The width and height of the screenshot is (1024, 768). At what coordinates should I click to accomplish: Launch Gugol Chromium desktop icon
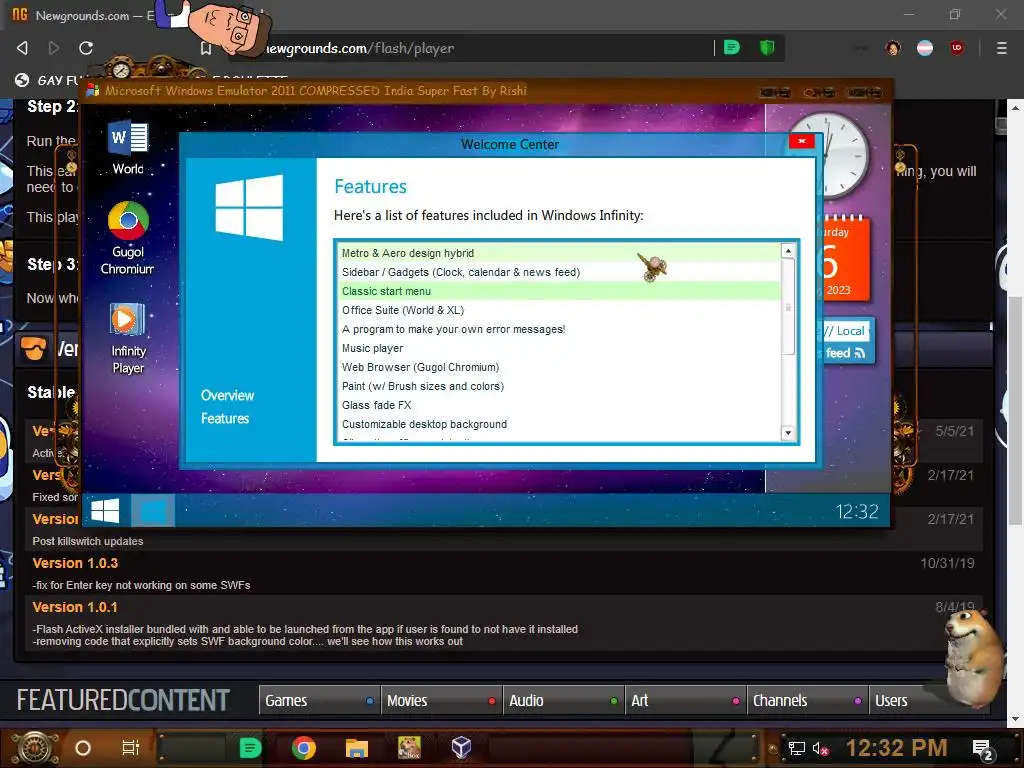pyautogui.click(x=128, y=238)
